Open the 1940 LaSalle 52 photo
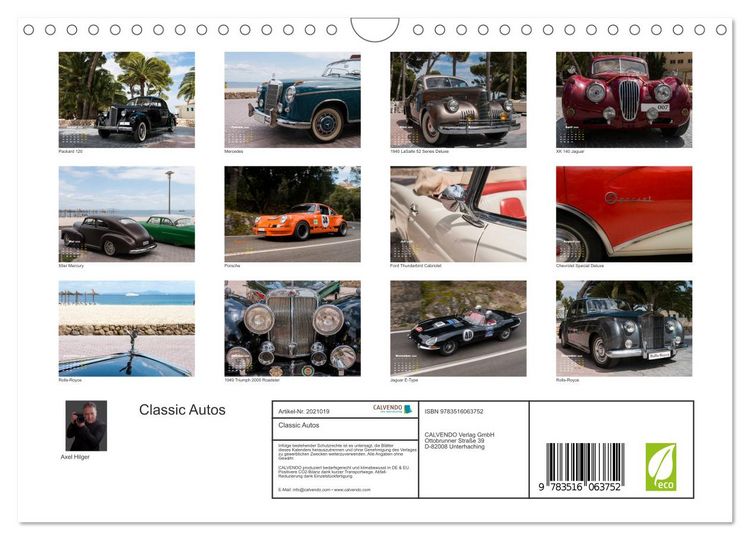 458,99
